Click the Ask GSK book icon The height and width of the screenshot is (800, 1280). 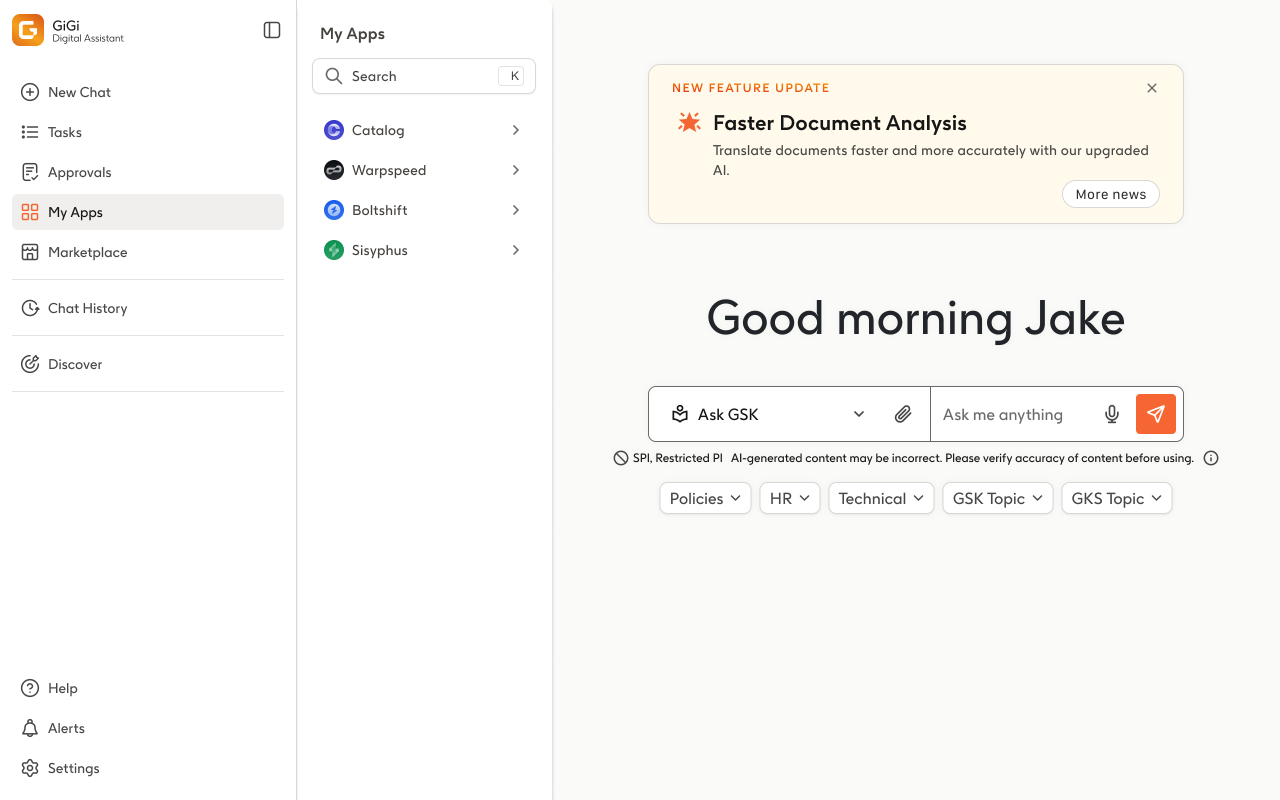click(680, 414)
